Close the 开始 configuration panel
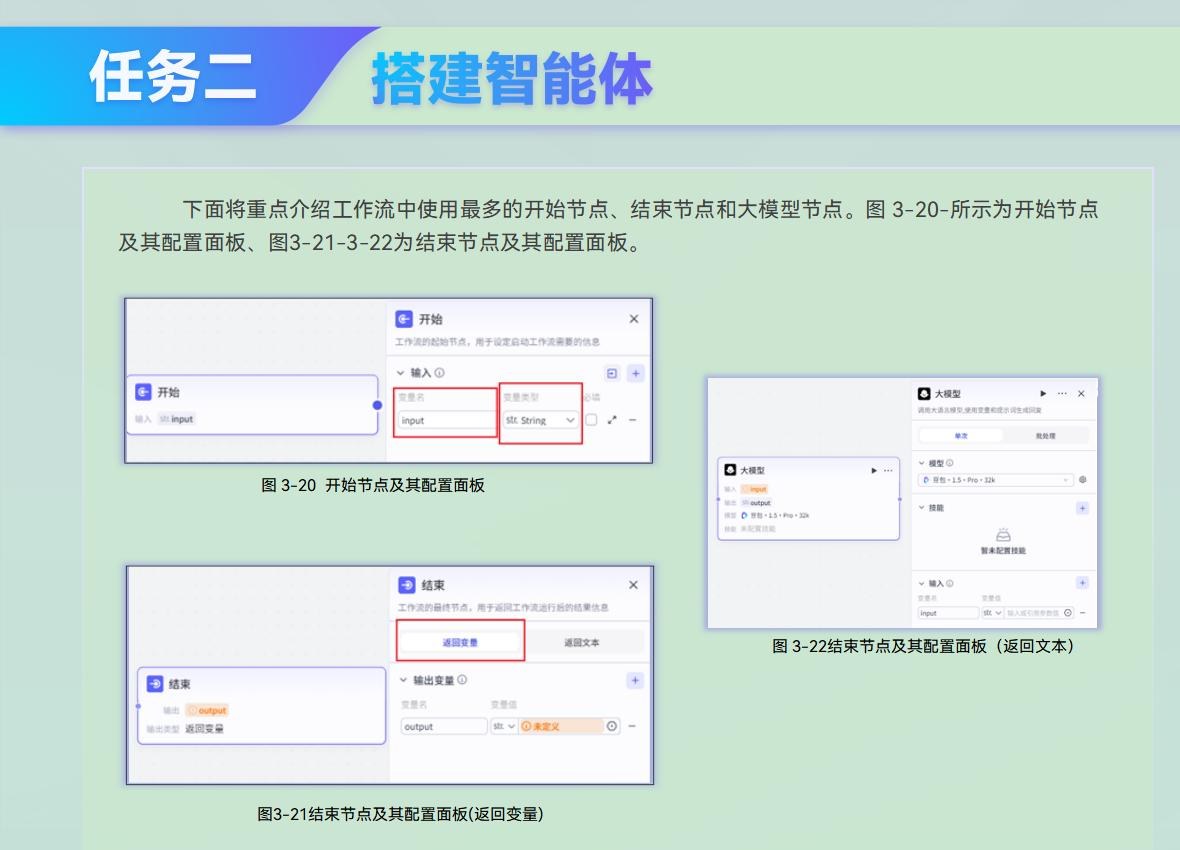Image resolution: width=1180 pixels, height=850 pixels. 634,318
